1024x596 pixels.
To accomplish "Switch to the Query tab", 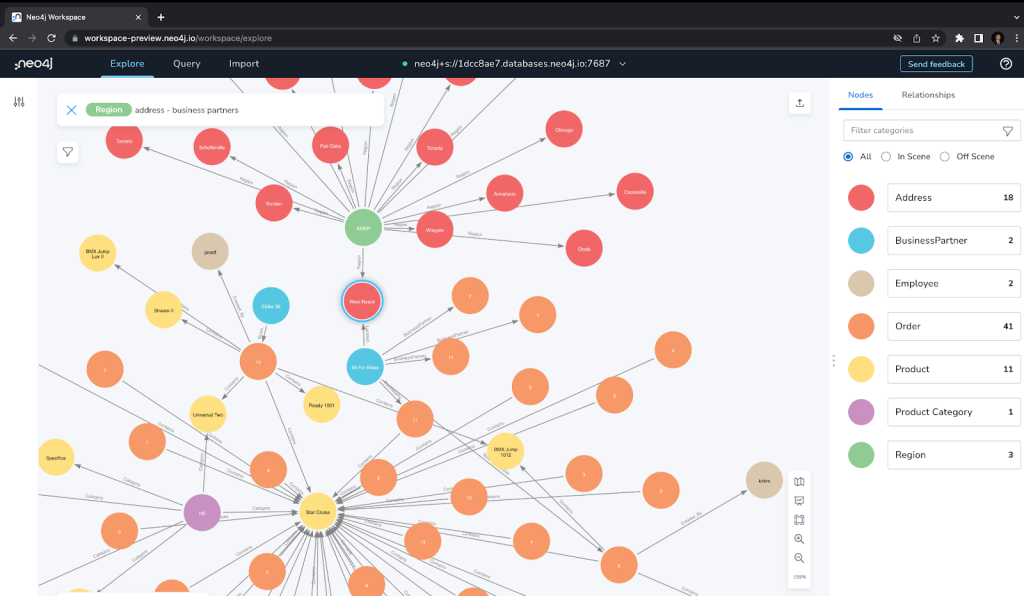I will [x=186, y=63].
